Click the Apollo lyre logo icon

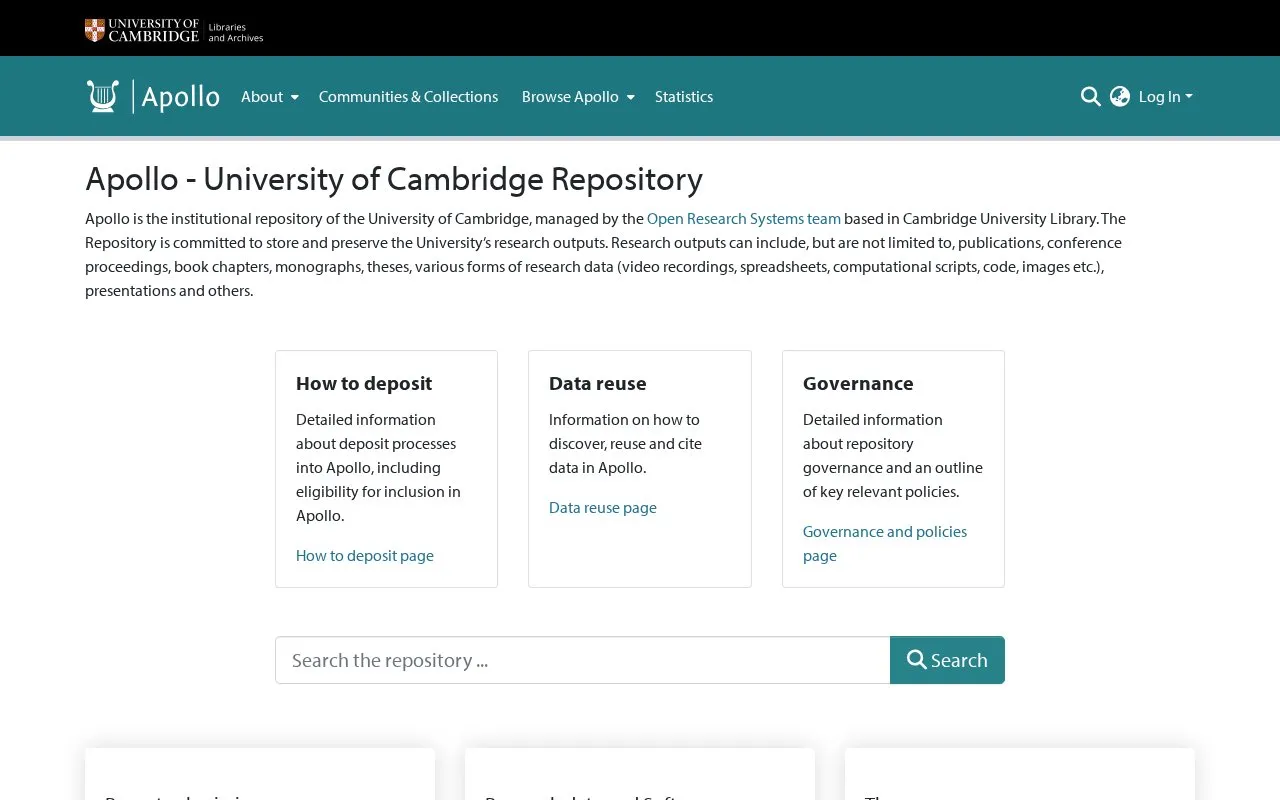tap(103, 96)
